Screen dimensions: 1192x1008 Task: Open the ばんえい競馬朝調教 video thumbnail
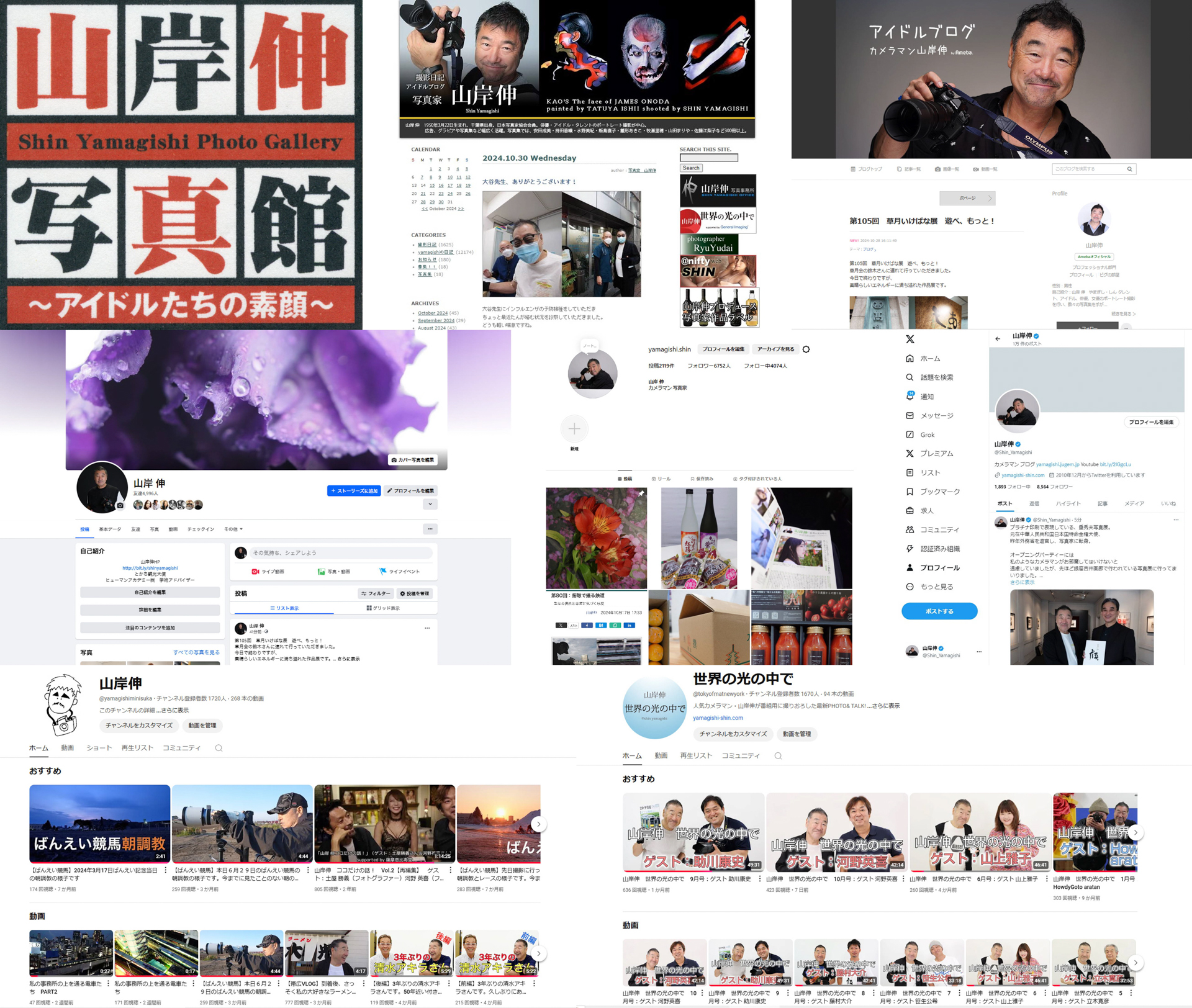coord(99,824)
